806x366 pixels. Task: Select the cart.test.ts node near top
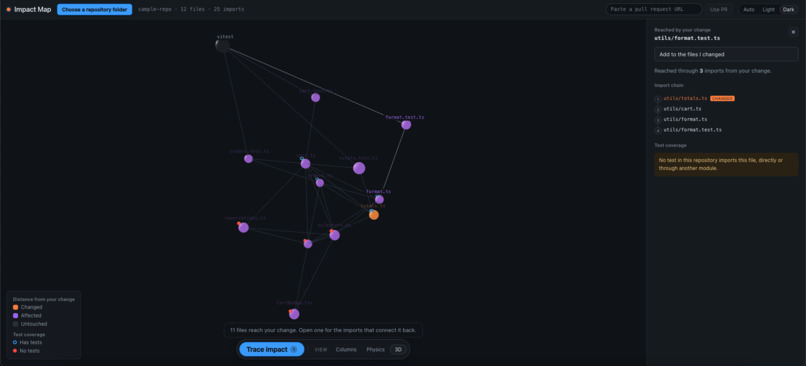[x=316, y=98]
